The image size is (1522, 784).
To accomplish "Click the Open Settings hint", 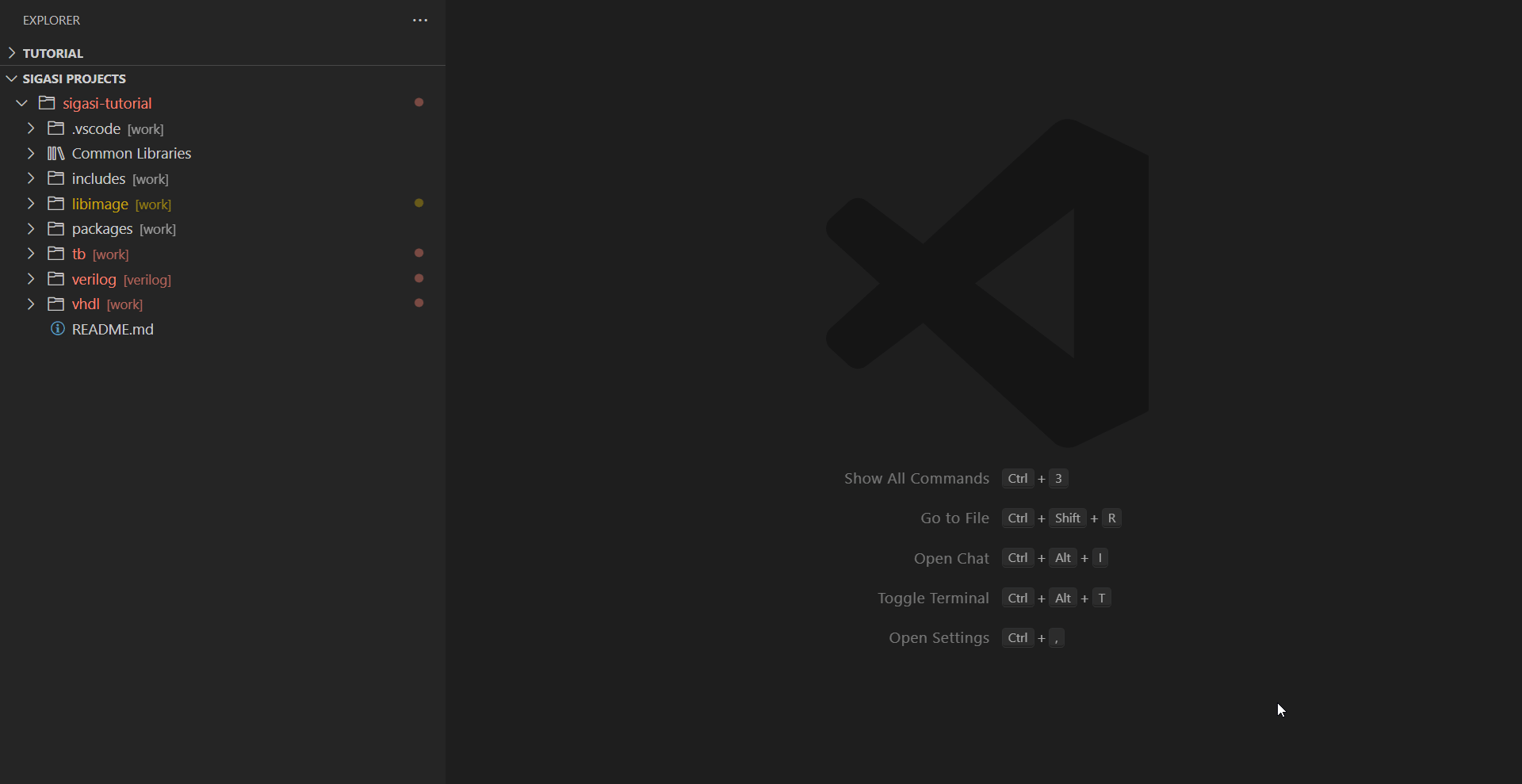I will [x=939, y=637].
